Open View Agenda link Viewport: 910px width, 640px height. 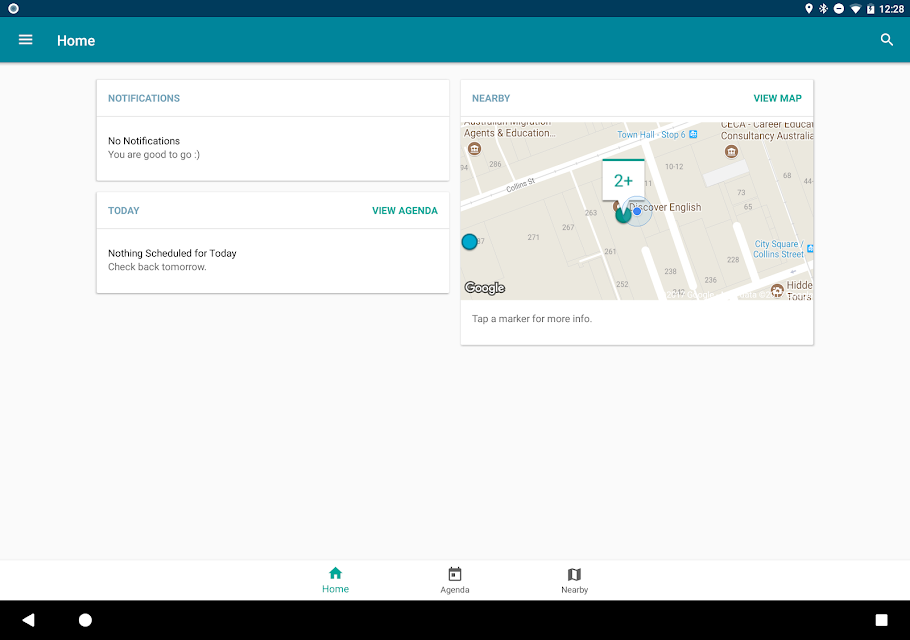405,211
